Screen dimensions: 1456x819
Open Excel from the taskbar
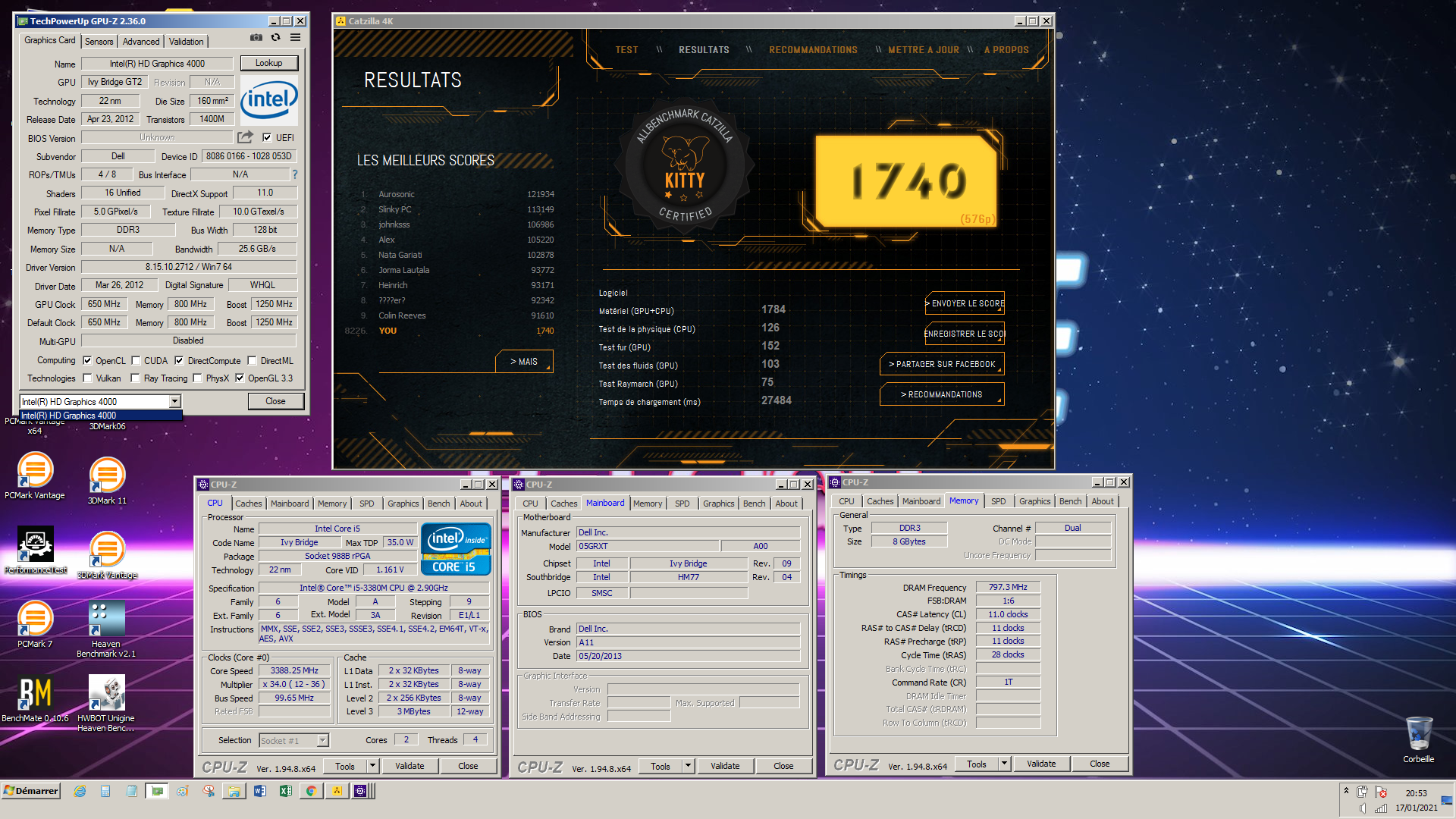(286, 791)
